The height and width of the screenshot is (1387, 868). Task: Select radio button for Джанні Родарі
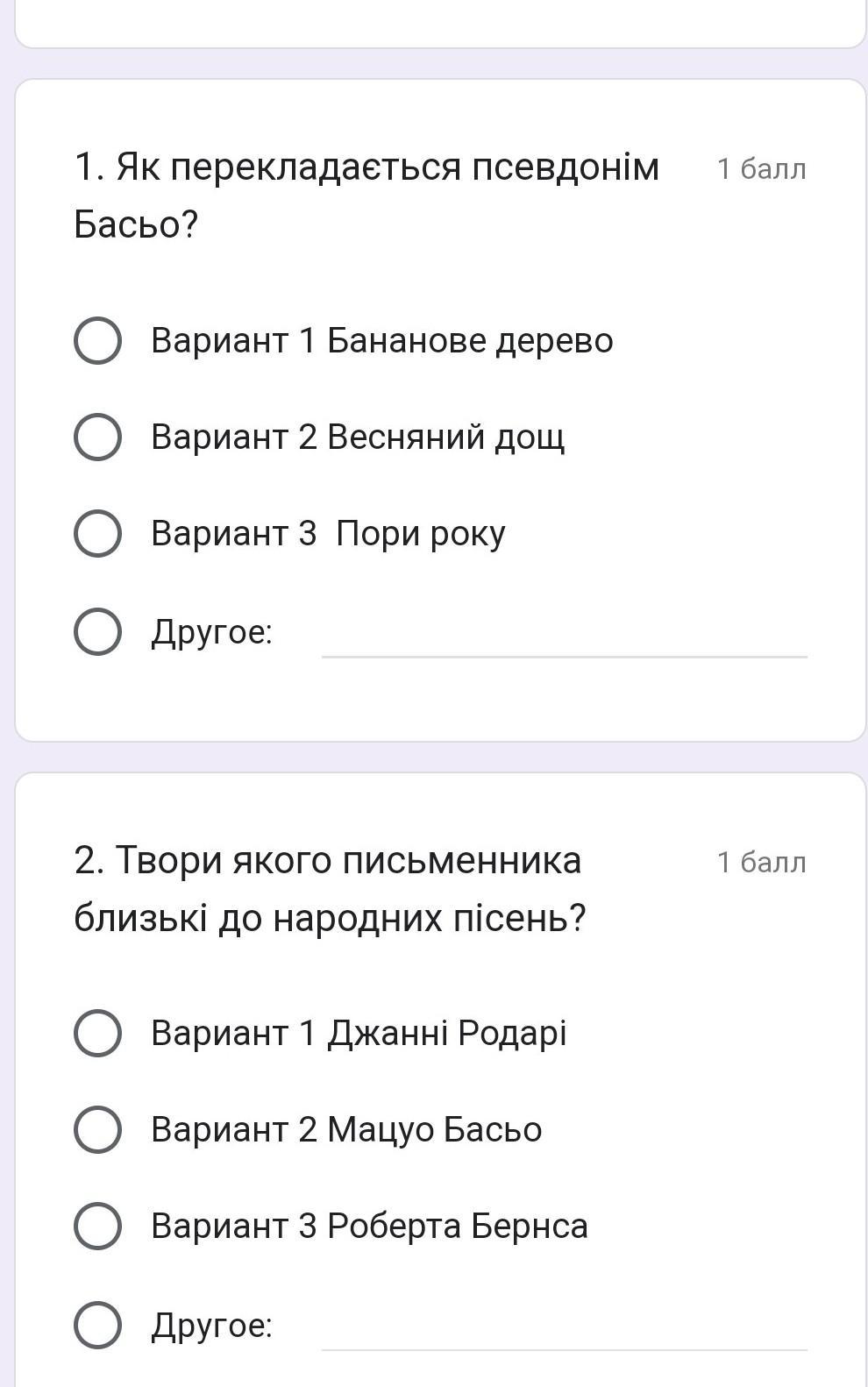(97, 1033)
